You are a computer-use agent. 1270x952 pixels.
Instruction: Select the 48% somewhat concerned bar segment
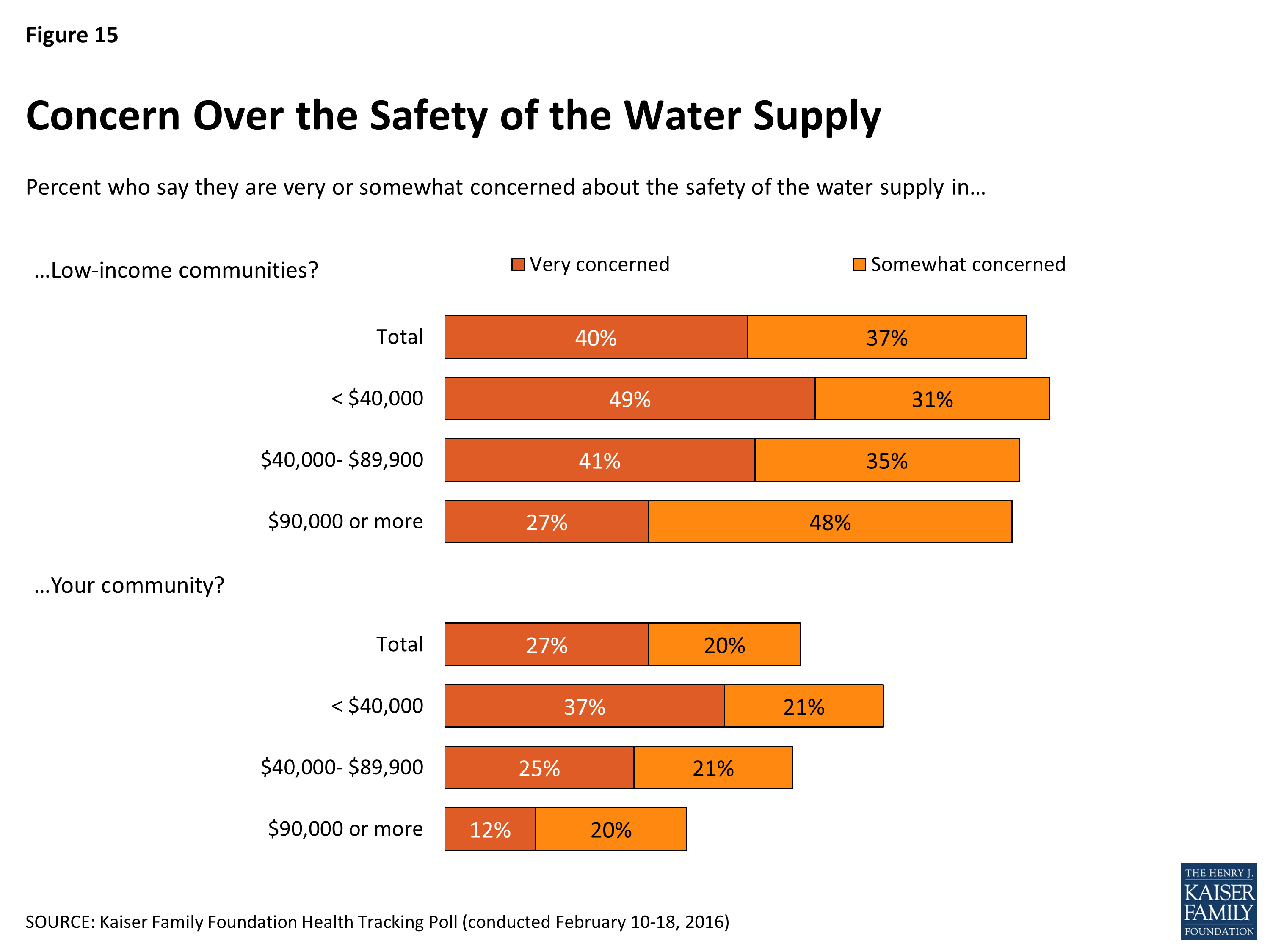point(830,522)
